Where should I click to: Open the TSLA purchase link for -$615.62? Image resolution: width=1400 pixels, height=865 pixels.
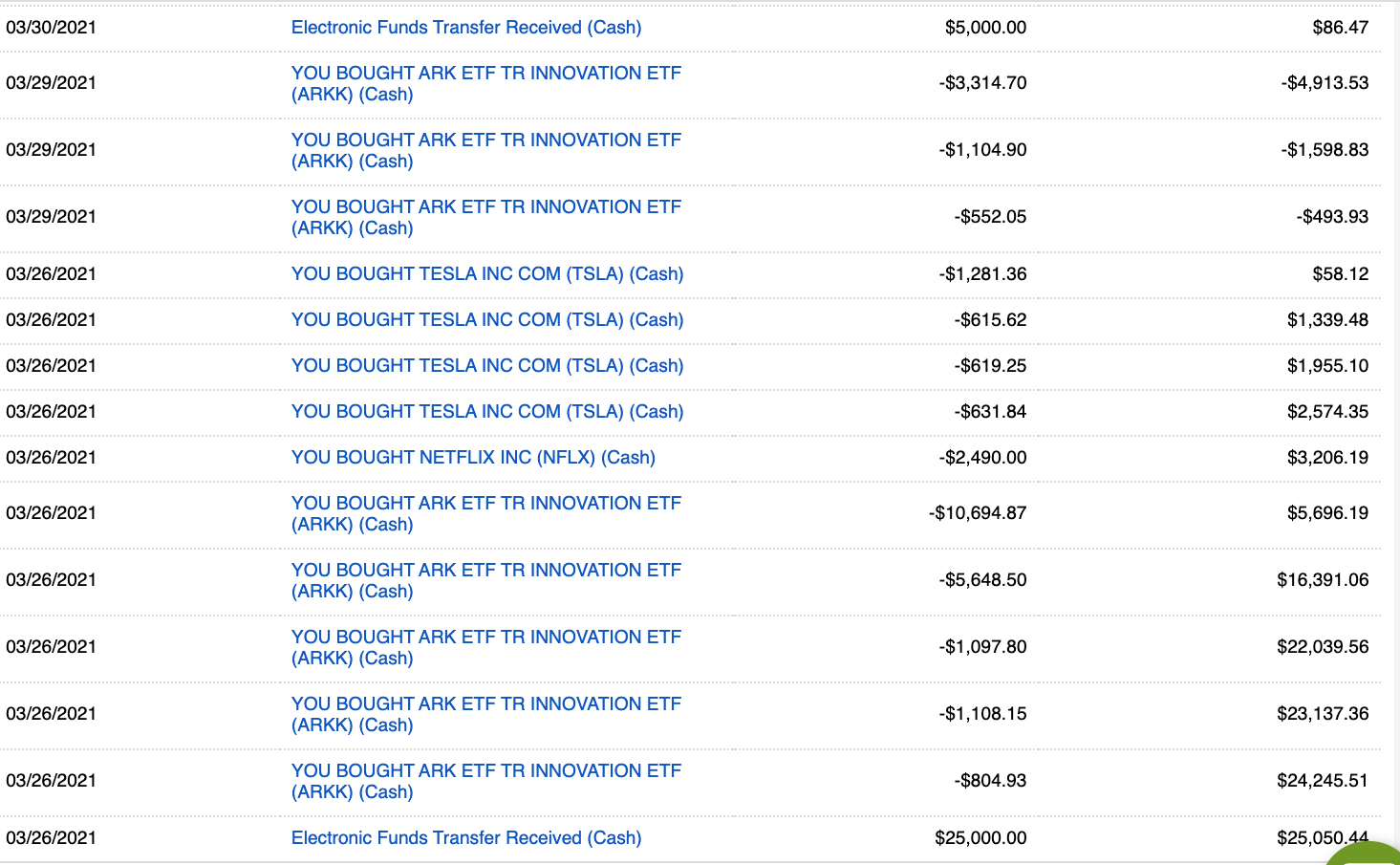click(487, 320)
